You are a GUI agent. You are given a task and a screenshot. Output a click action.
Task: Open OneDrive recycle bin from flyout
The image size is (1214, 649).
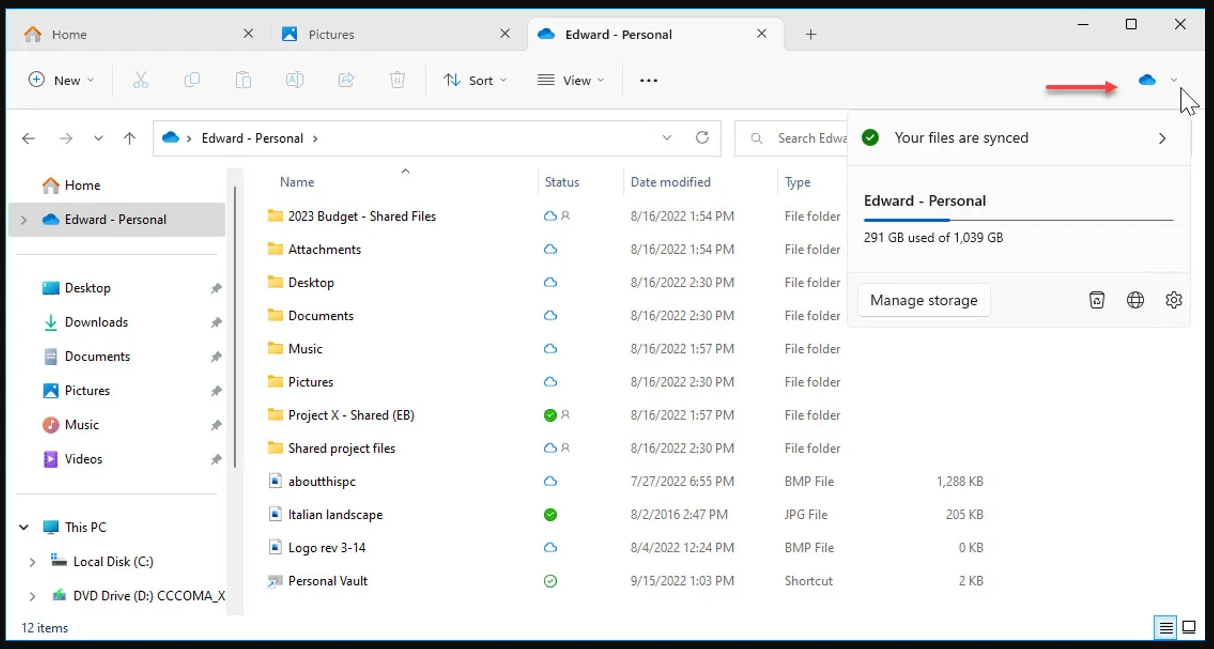pyautogui.click(x=1097, y=300)
